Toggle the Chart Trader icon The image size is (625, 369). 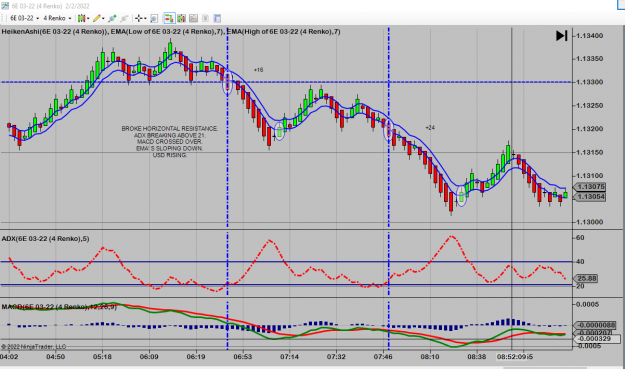pos(169,18)
